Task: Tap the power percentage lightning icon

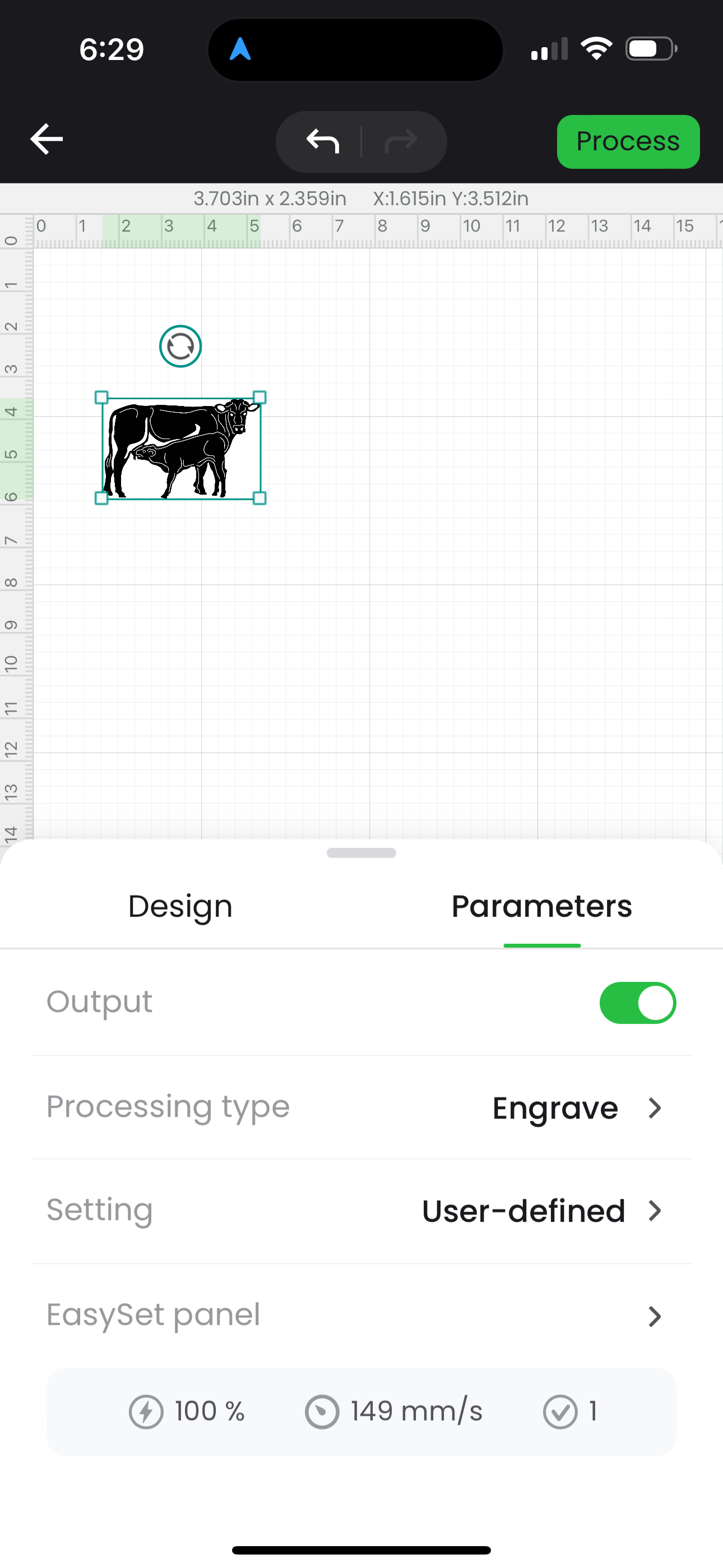Action: point(146,1412)
